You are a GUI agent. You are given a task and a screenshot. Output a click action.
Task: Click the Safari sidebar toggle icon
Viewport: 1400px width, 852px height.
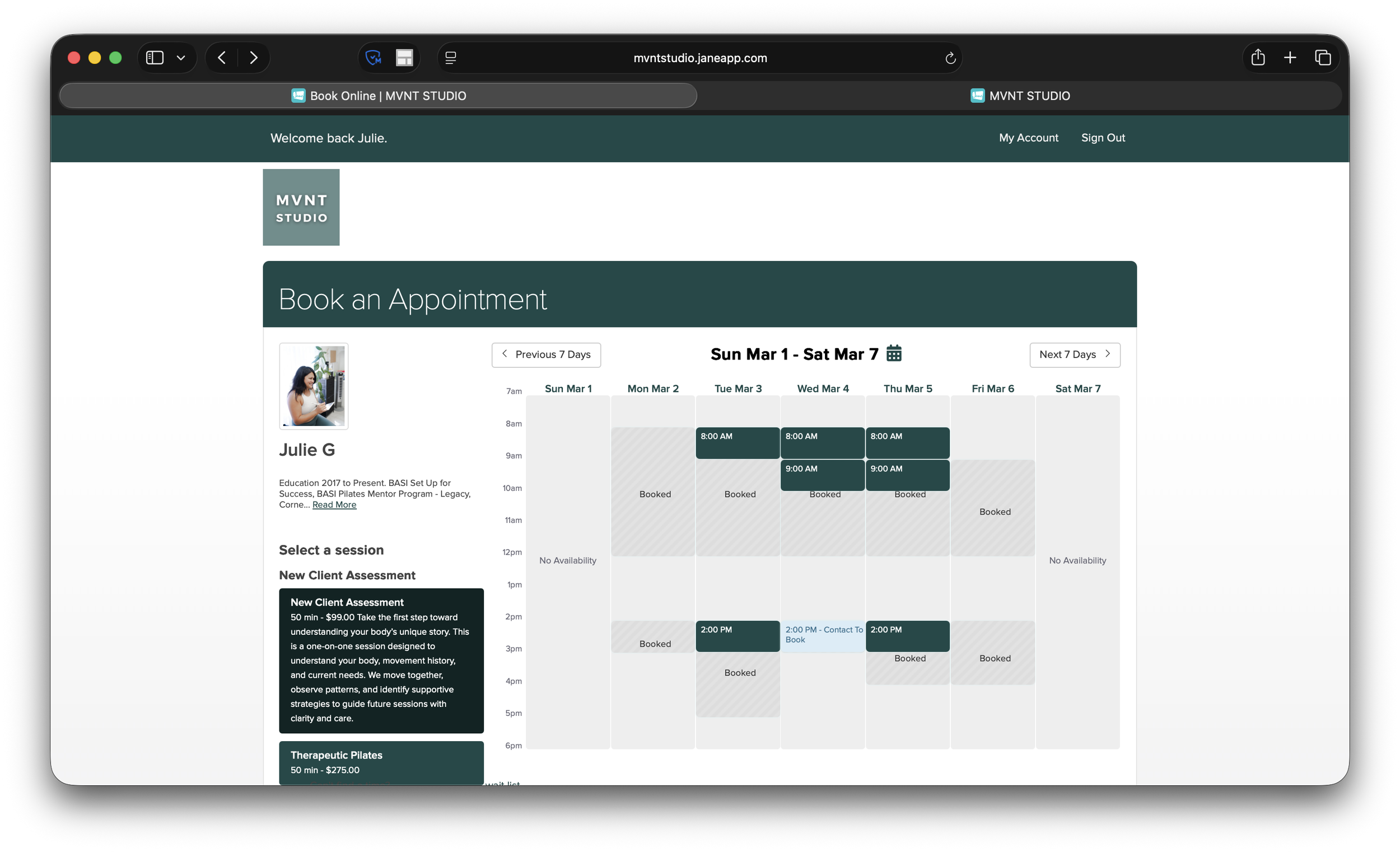pyautogui.click(x=155, y=58)
